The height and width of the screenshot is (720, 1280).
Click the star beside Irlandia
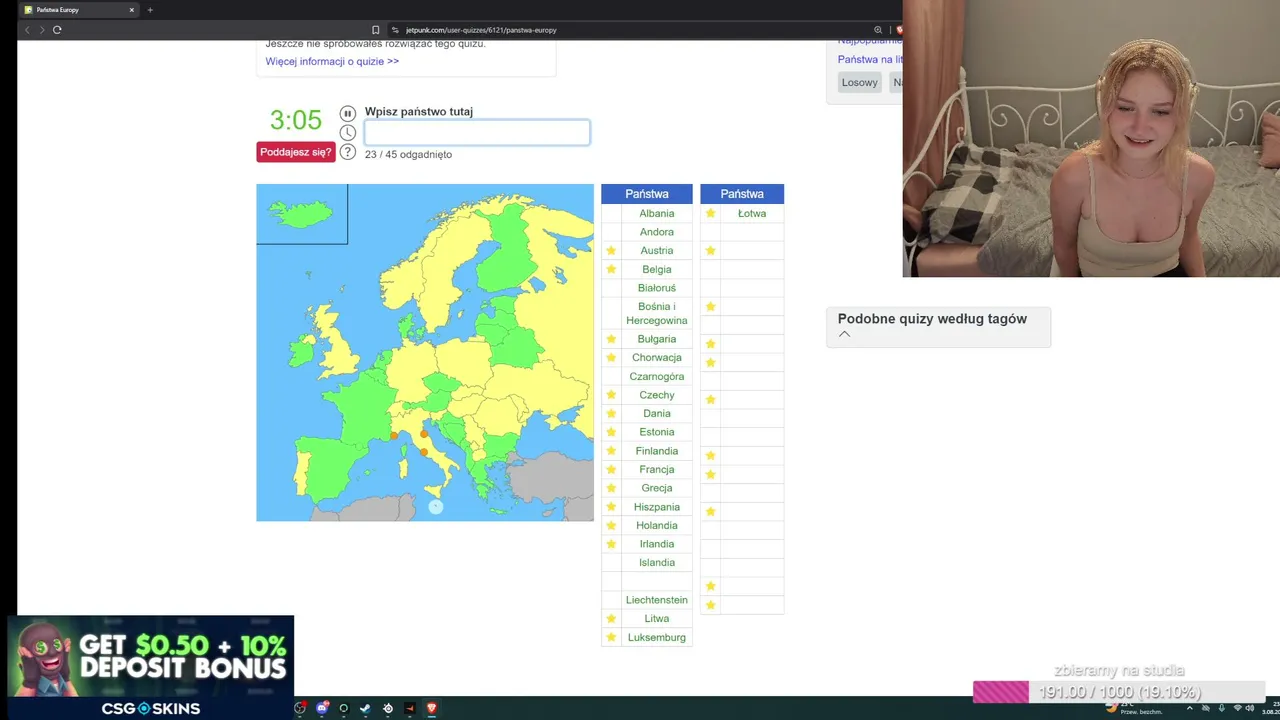(x=611, y=544)
